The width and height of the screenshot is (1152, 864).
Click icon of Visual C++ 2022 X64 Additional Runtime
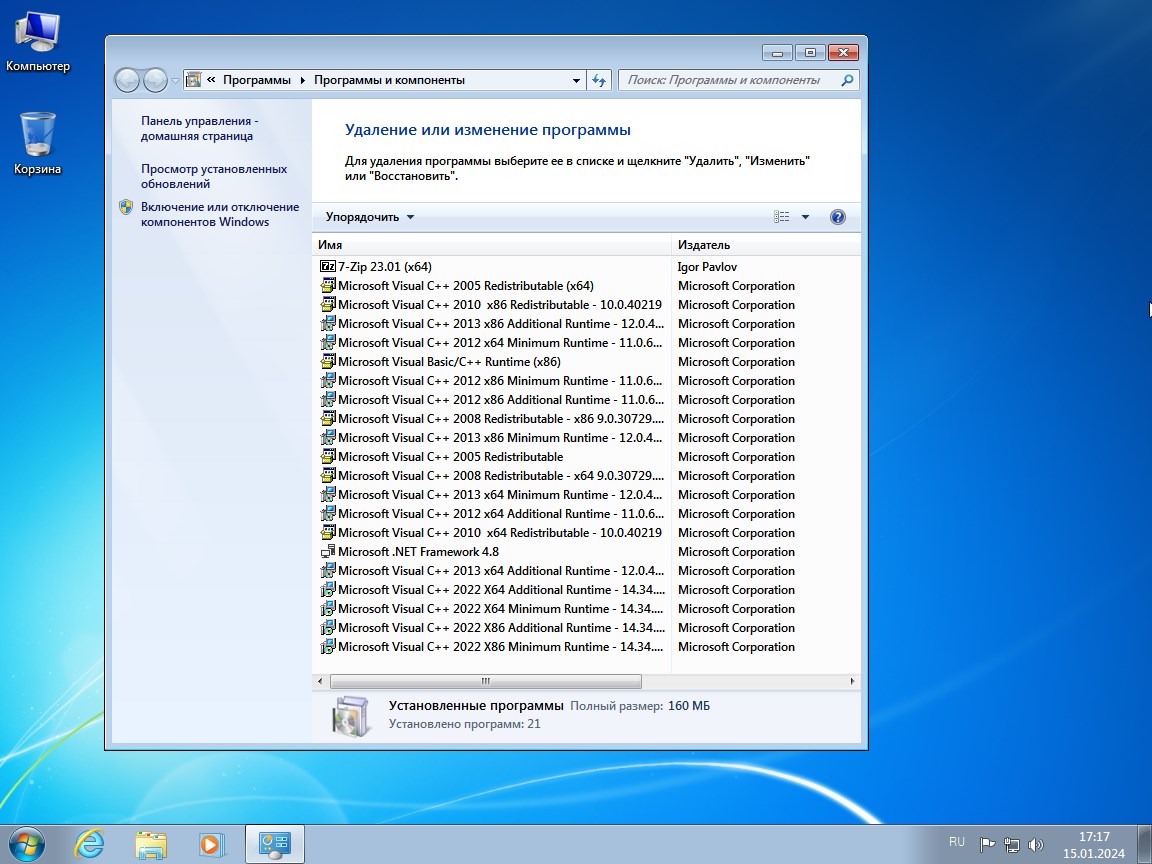pyautogui.click(x=328, y=590)
